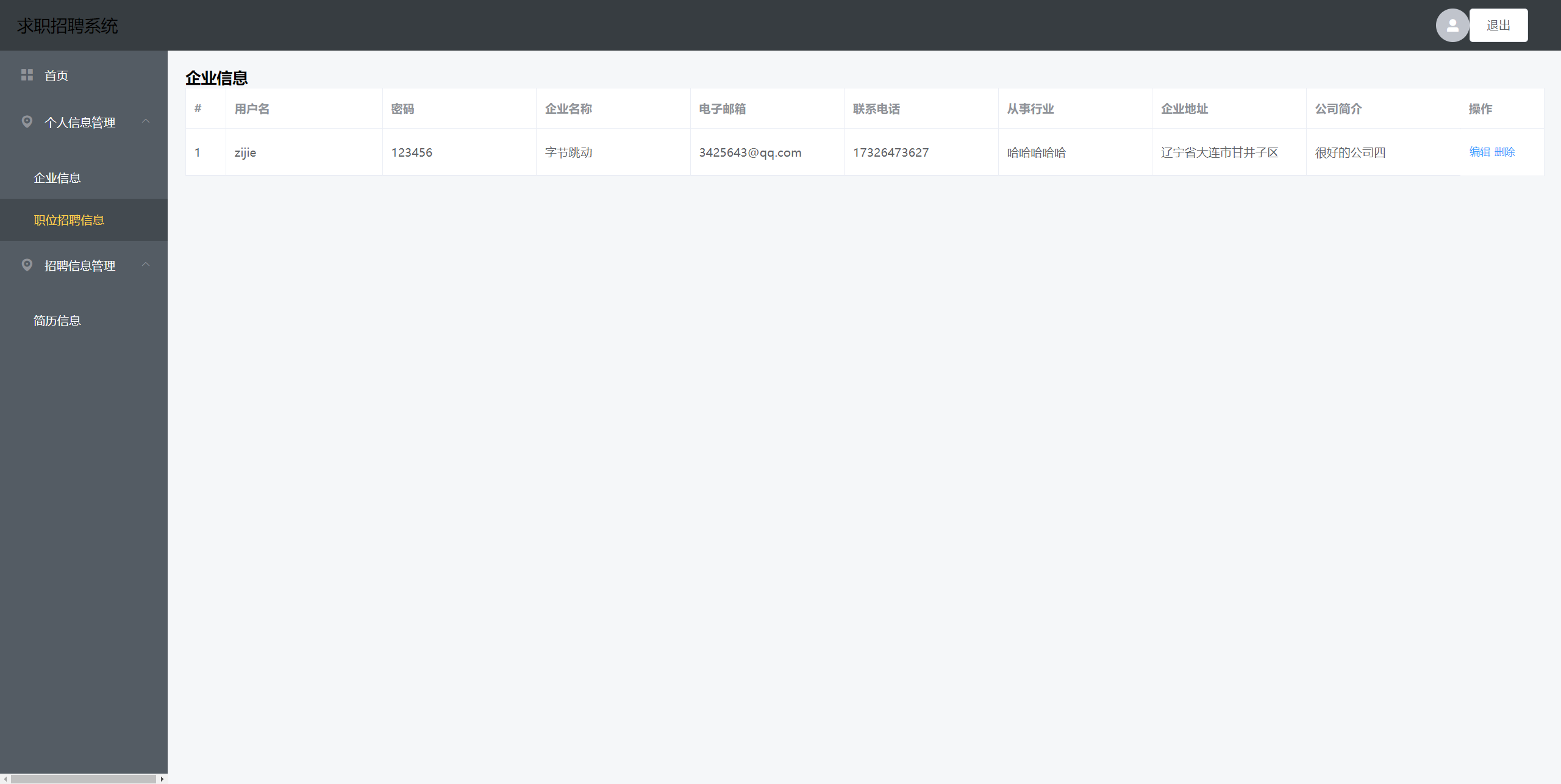Collapse the 招聘信息管理 submenu chevron
The height and width of the screenshot is (784, 1561).
[x=146, y=265]
